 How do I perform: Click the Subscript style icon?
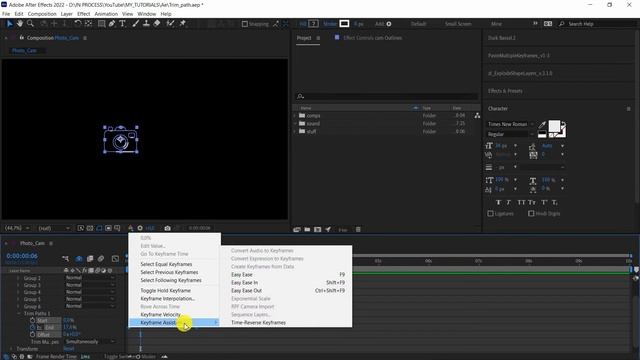tap(555, 202)
